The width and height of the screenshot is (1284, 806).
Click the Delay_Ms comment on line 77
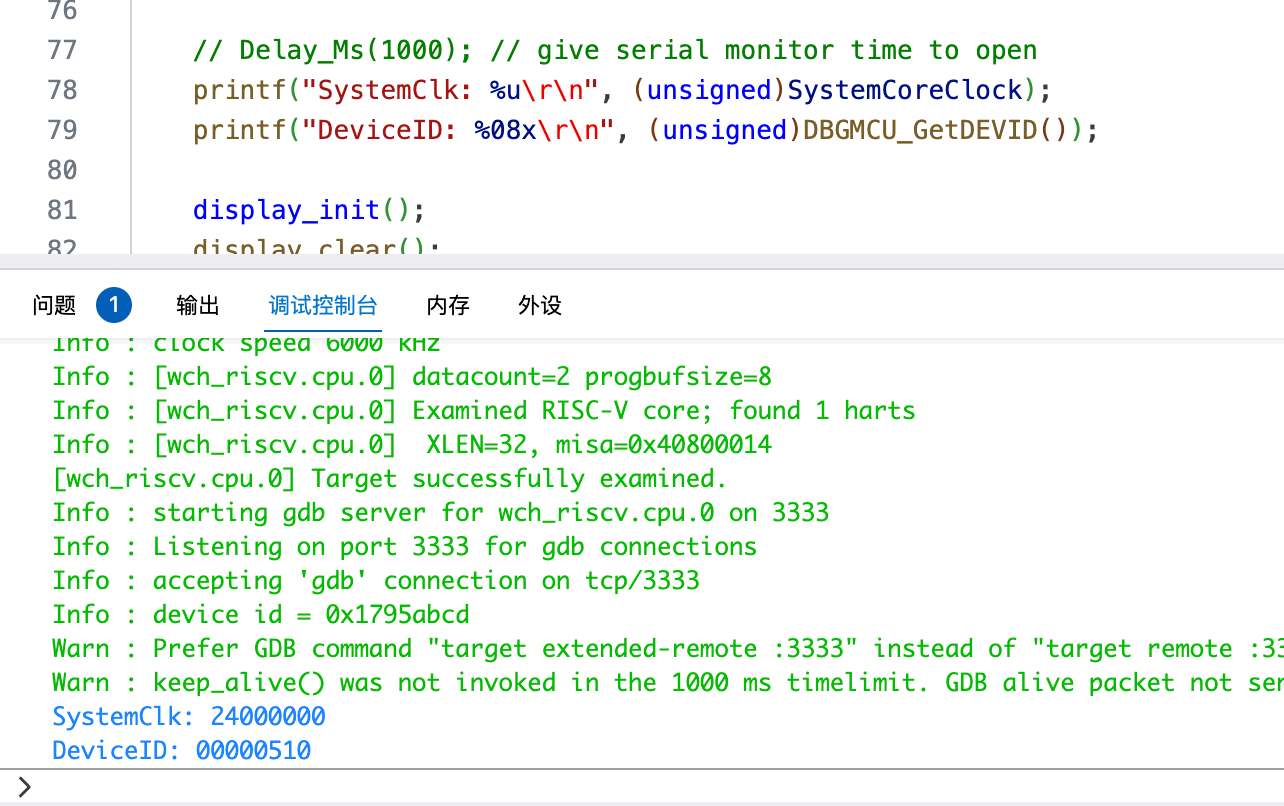(615, 50)
